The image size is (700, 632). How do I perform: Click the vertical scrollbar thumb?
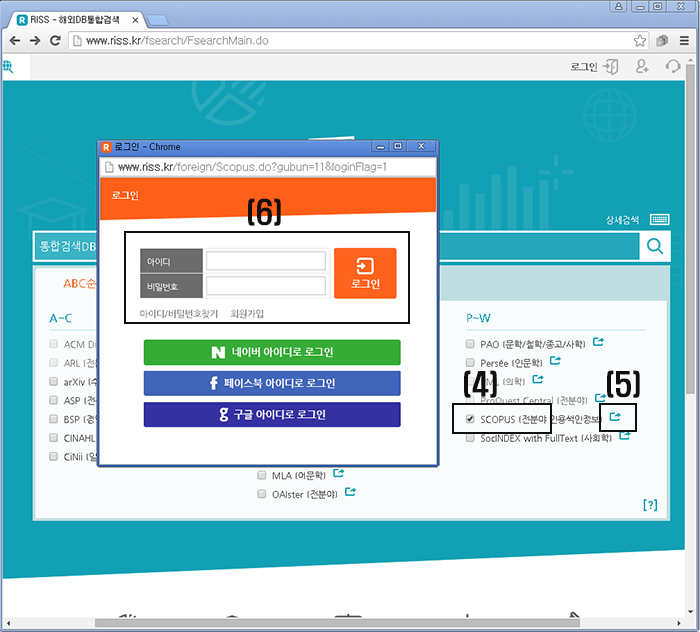click(690, 229)
